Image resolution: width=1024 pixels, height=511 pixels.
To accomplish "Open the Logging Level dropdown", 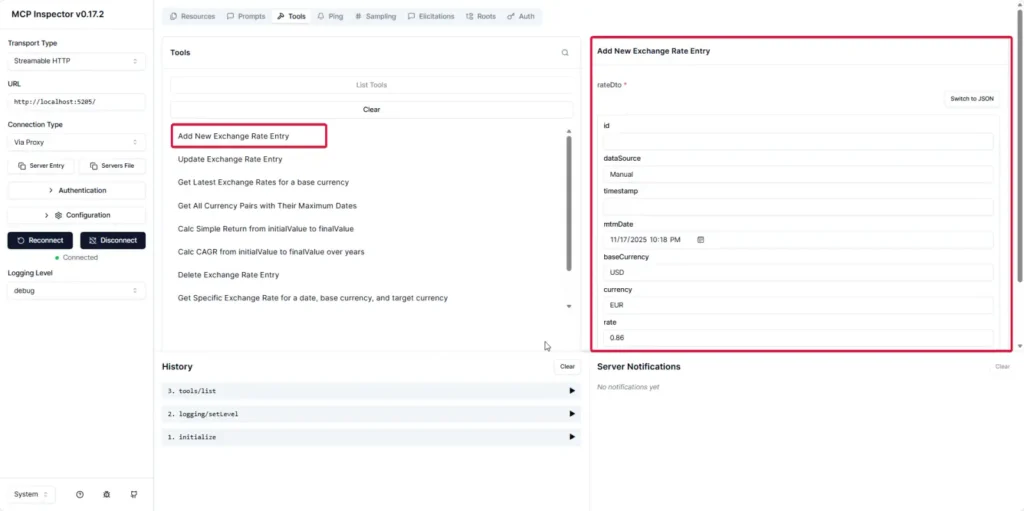I will point(76,291).
